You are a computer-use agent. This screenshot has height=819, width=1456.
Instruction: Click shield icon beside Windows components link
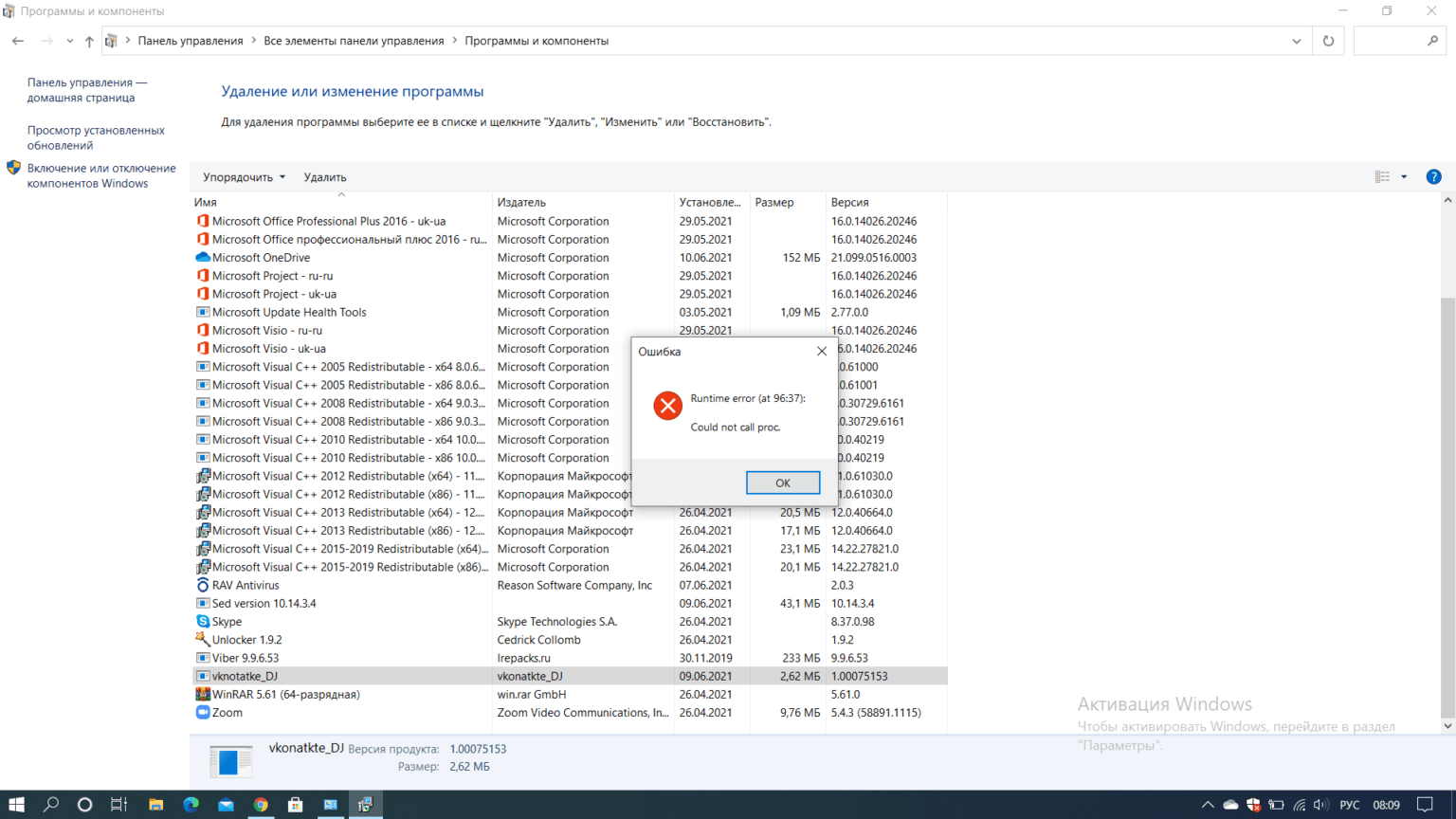point(13,168)
